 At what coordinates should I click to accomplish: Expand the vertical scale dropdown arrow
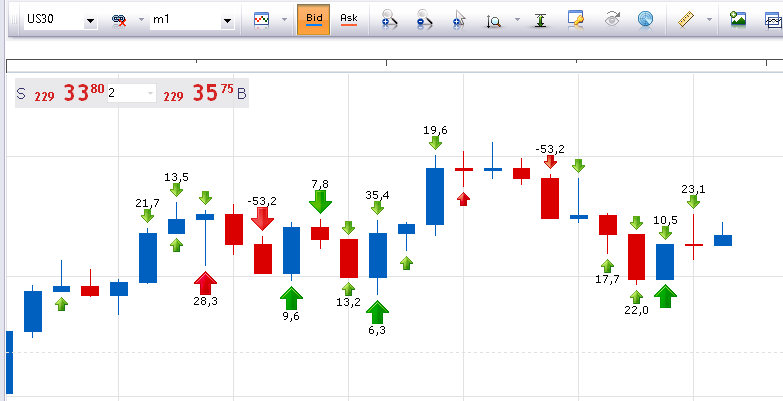(x=517, y=20)
